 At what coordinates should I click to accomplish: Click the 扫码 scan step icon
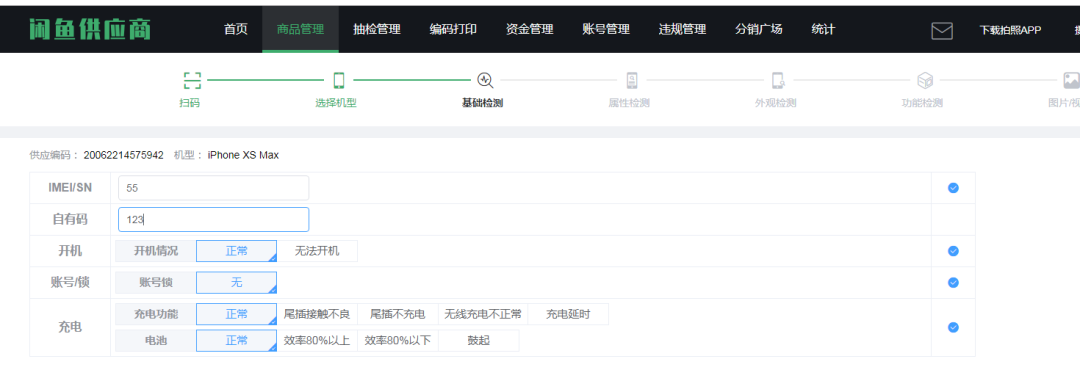192,81
